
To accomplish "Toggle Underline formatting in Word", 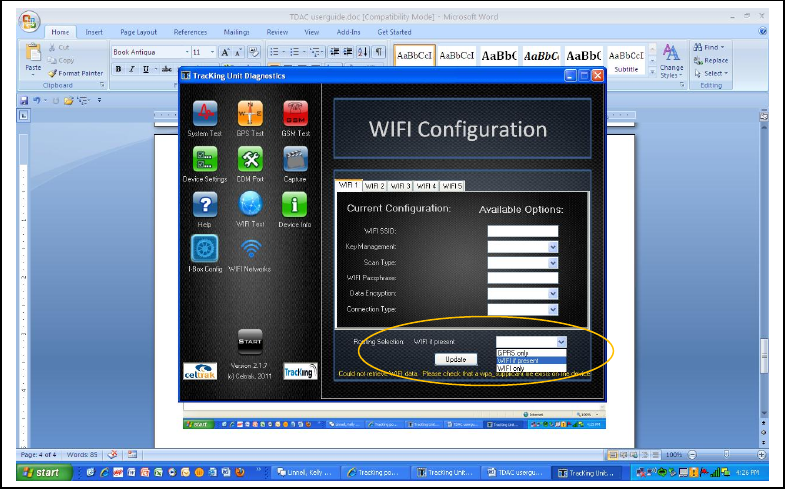I will [x=146, y=69].
